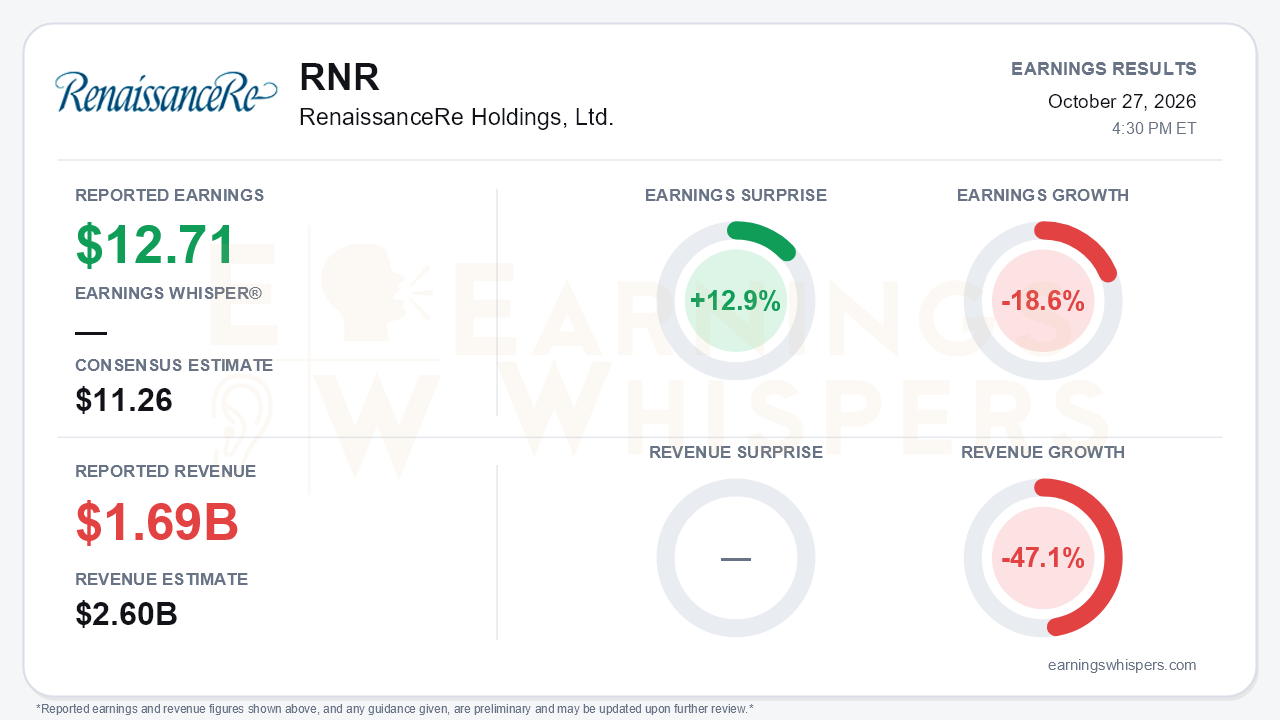This screenshot has height=720, width=1280.
Task: Click the 'REVENUE SURPRISE' gauge title
Action: click(x=736, y=452)
